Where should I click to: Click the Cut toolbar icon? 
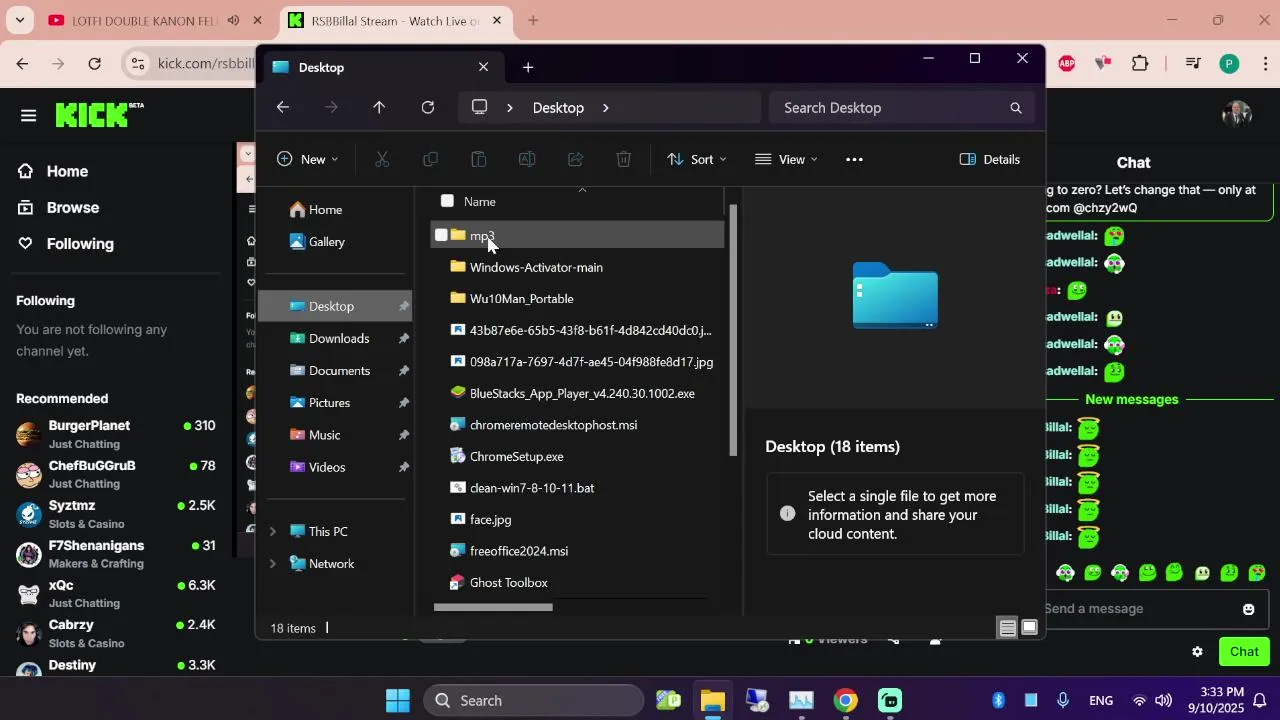382,159
